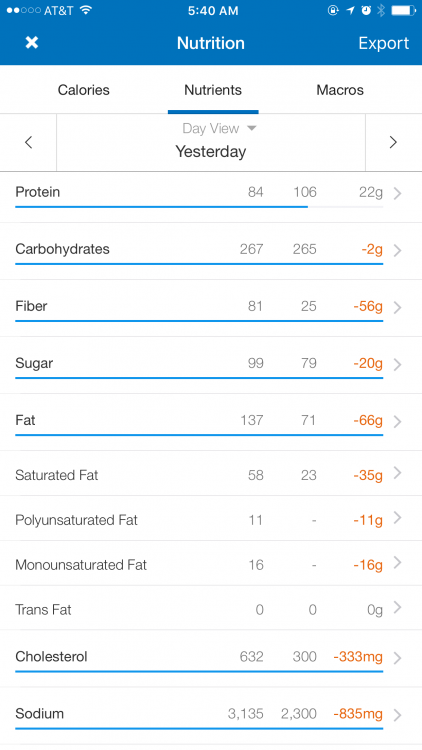Expand Saturated Fat row chevron
The height and width of the screenshot is (750, 422).
(397, 473)
